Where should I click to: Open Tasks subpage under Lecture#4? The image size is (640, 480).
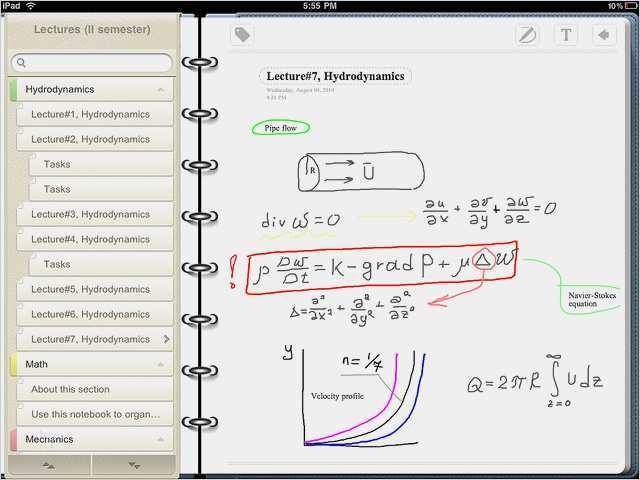(101, 264)
